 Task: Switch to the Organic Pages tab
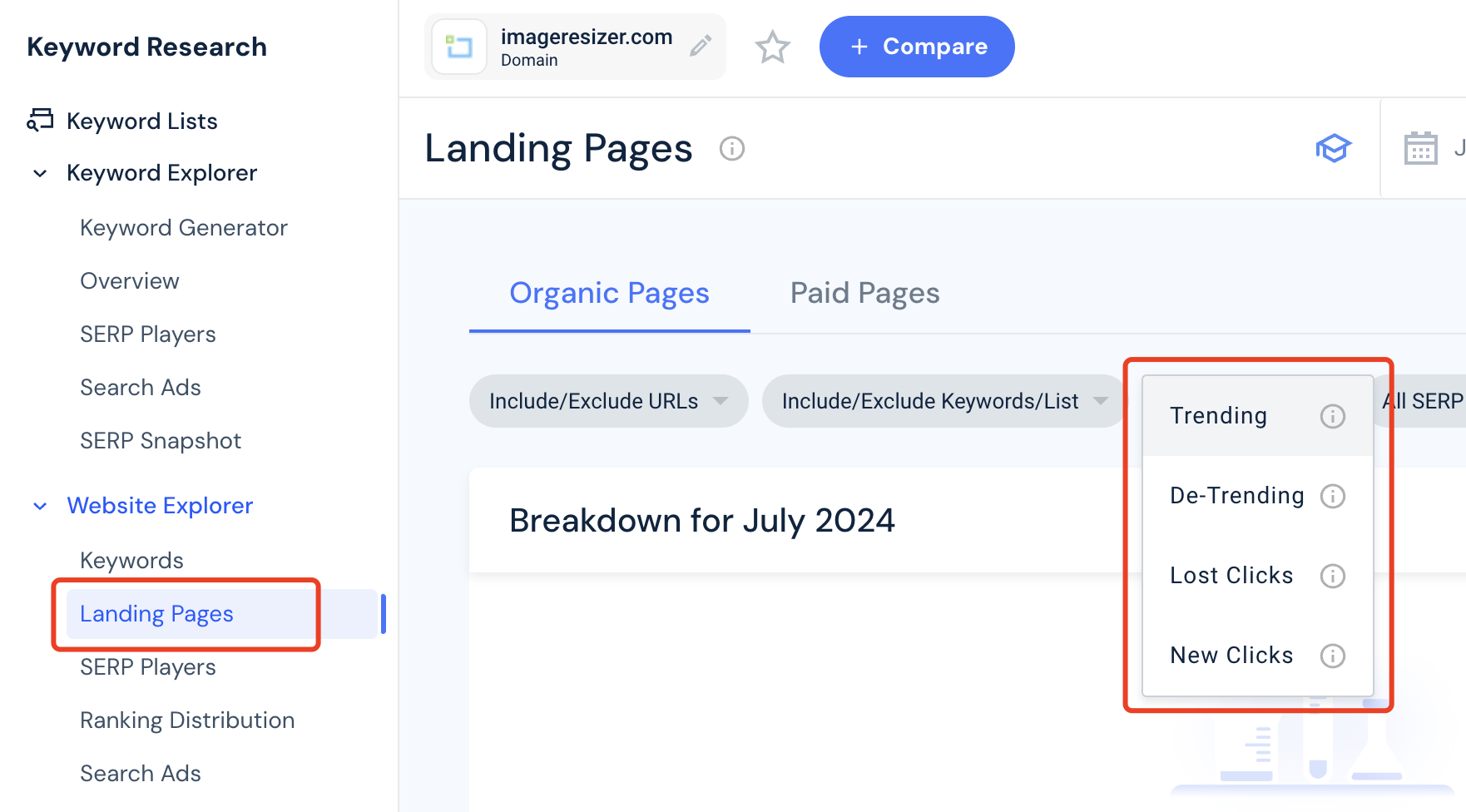pyautogui.click(x=609, y=293)
